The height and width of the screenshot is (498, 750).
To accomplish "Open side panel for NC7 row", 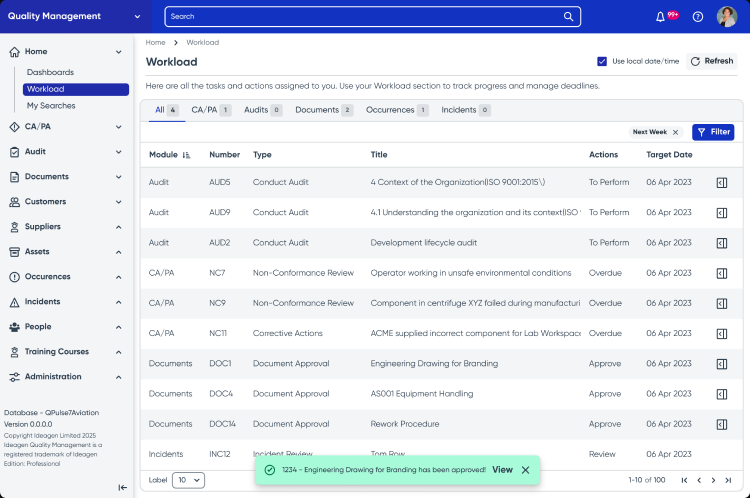I will [x=722, y=273].
